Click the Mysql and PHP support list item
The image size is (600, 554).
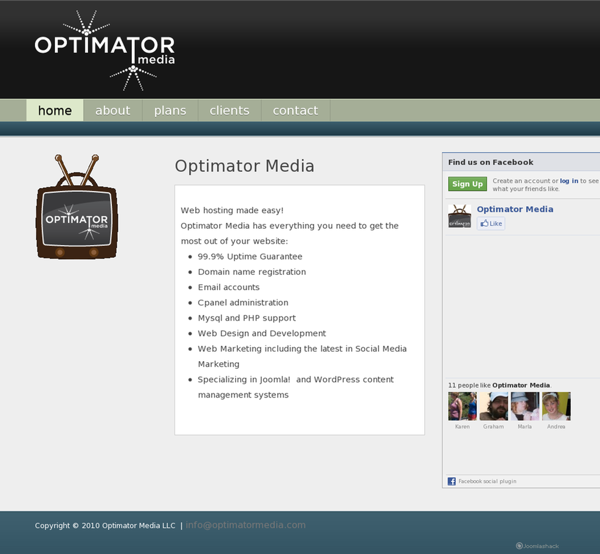(247, 318)
